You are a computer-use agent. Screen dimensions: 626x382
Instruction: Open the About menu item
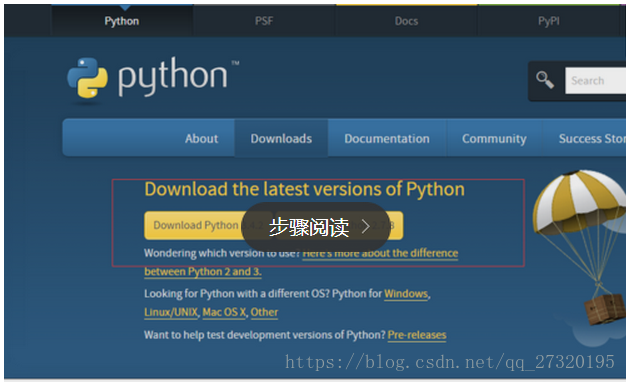tap(201, 139)
